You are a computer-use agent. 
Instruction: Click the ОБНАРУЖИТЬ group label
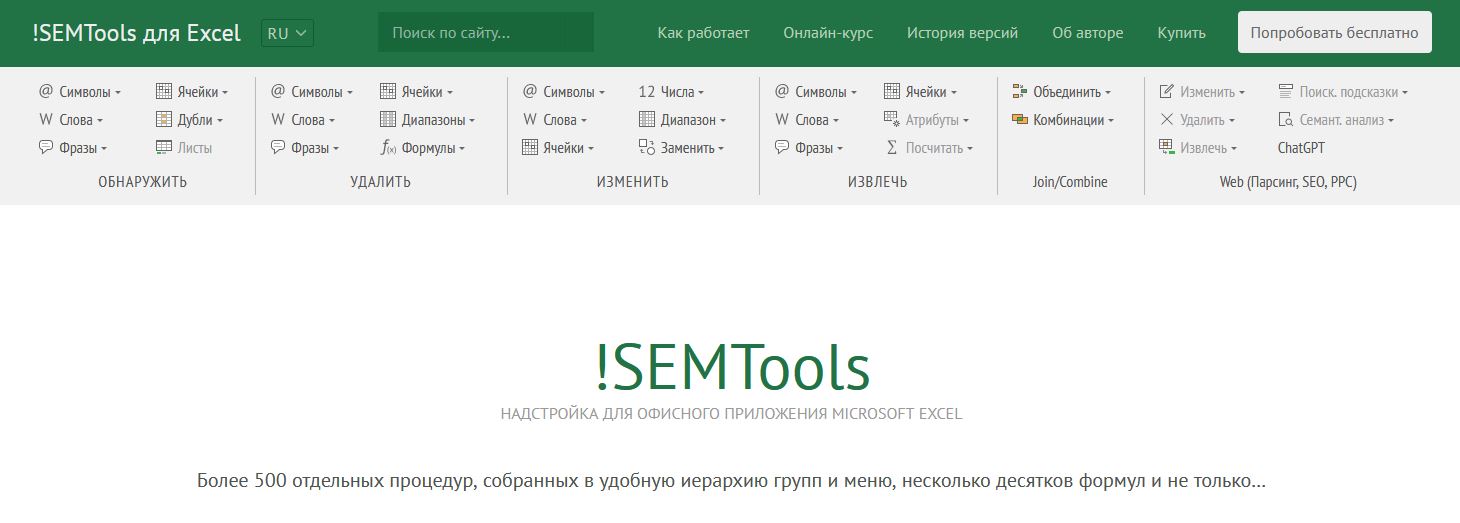(143, 182)
